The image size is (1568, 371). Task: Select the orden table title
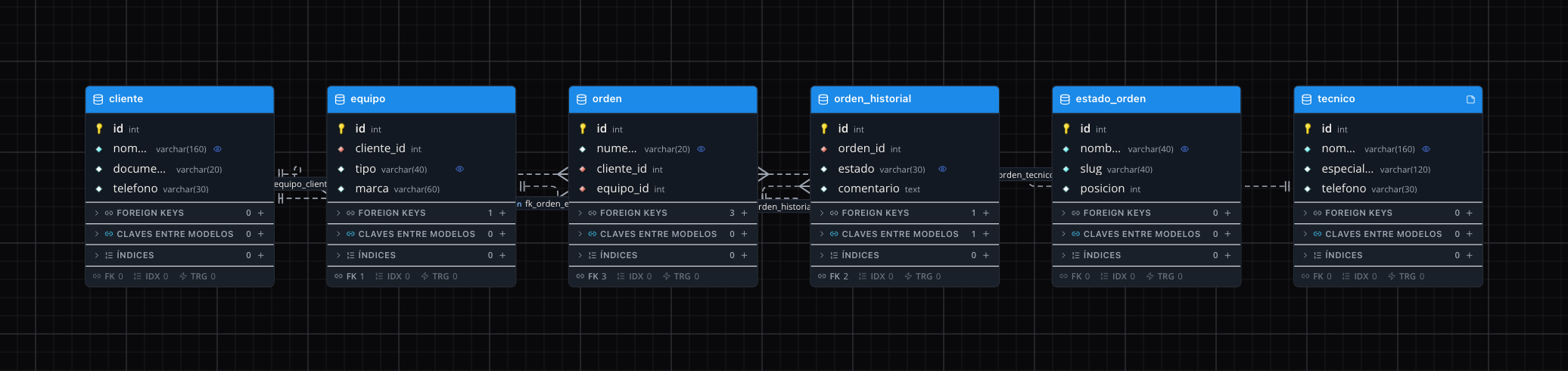607,99
